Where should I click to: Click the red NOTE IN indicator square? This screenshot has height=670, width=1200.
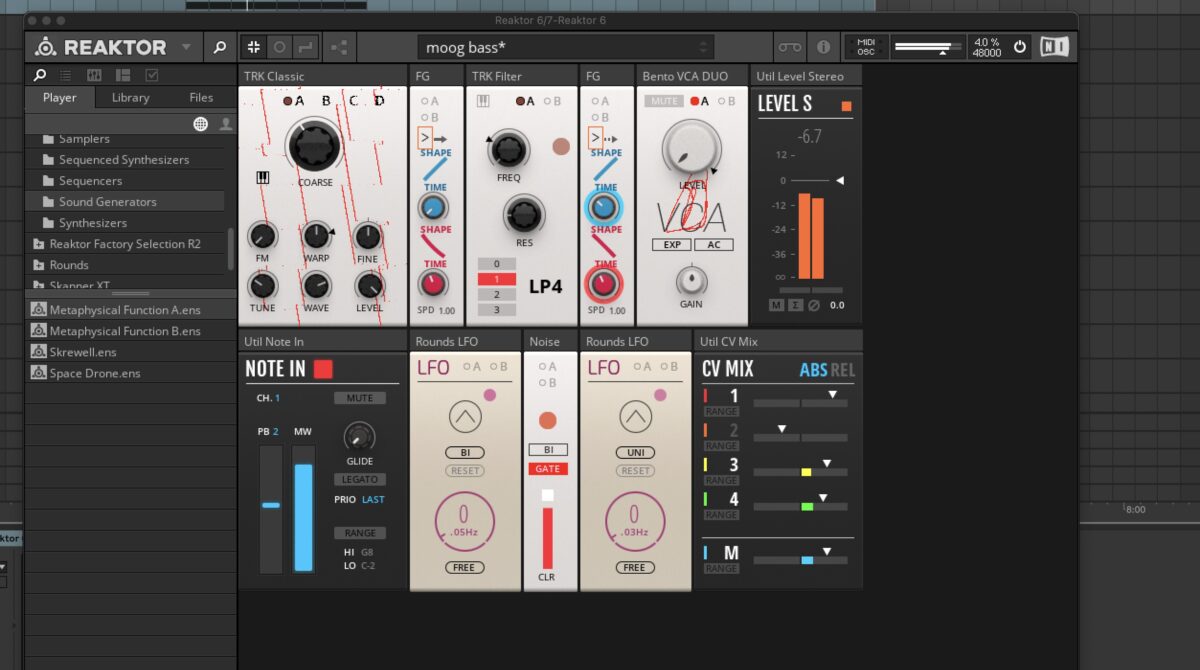tap(323, 369)
